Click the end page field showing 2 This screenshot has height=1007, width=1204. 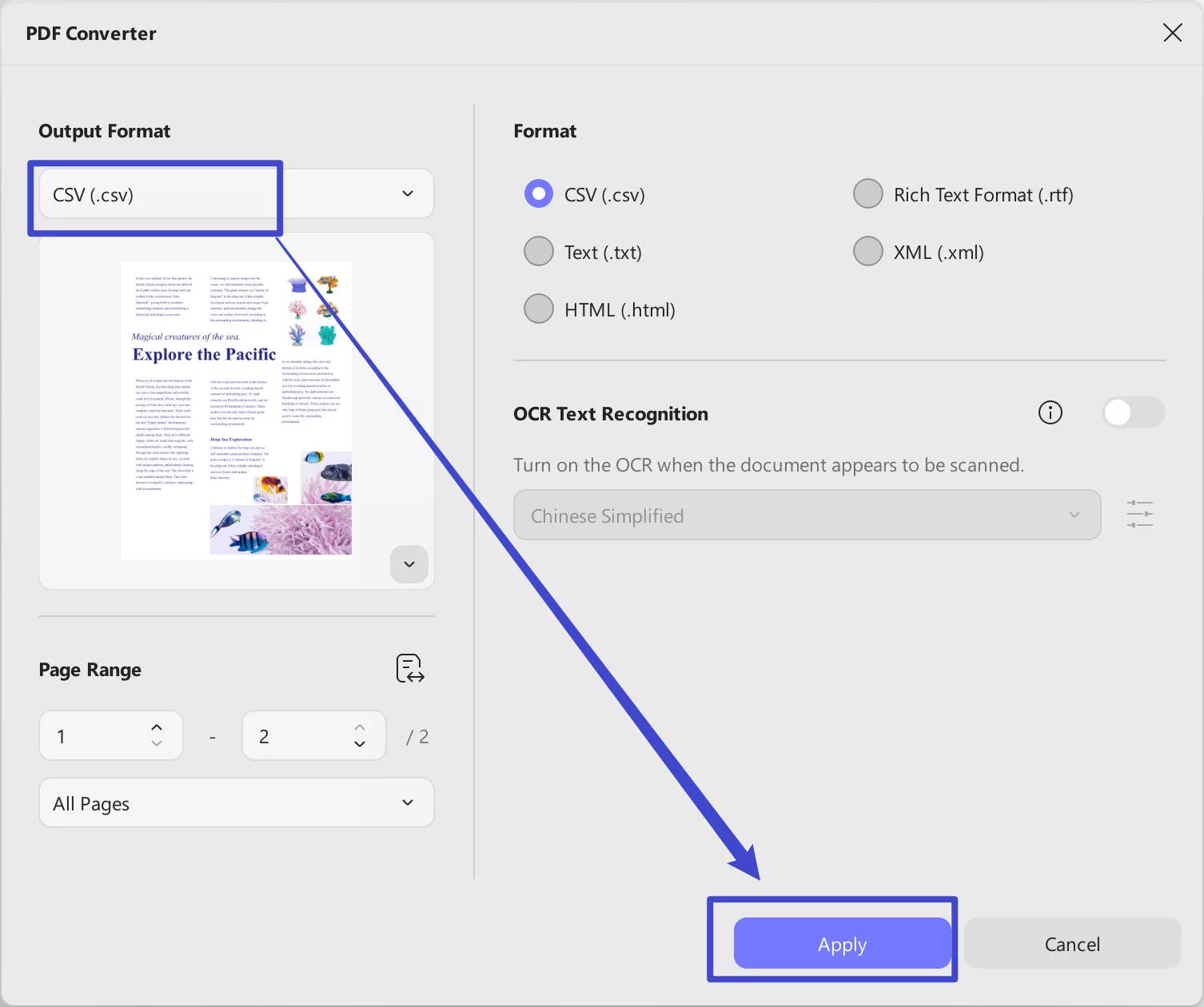click(314, 736)
